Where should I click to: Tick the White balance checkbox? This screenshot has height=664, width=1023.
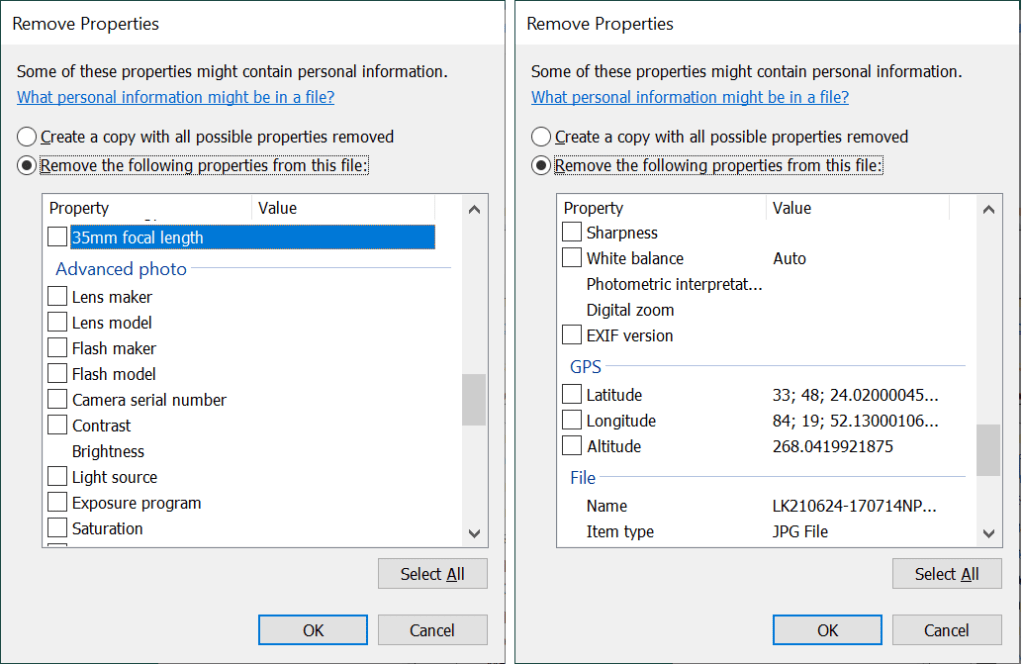[x=572, y=258]
